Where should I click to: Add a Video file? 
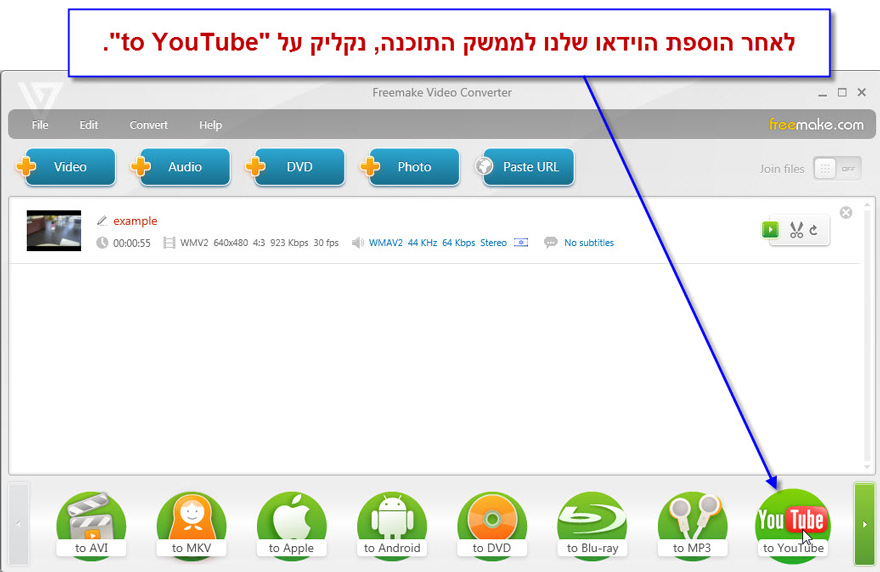click(66, 167)
